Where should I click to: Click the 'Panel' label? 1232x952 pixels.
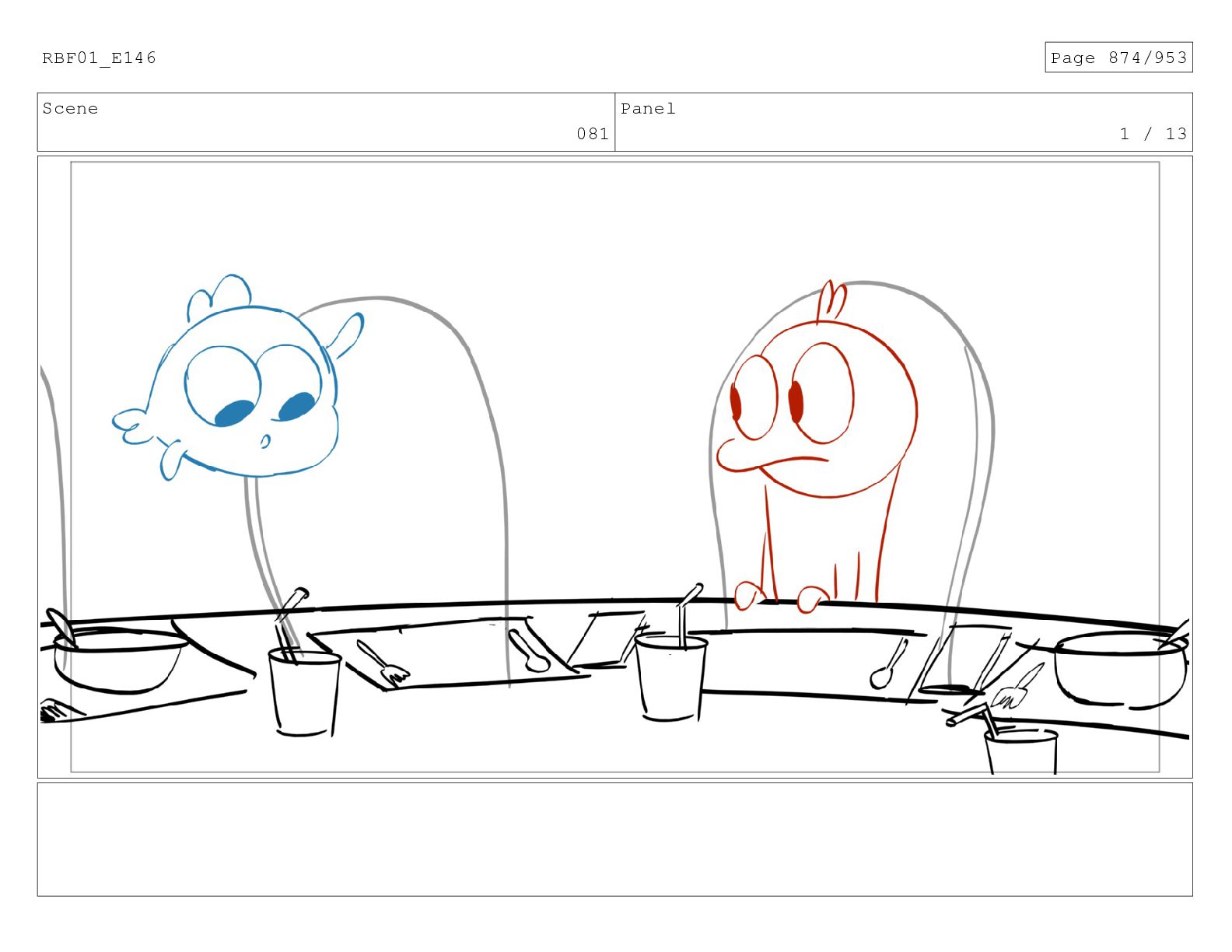(648, 108)
